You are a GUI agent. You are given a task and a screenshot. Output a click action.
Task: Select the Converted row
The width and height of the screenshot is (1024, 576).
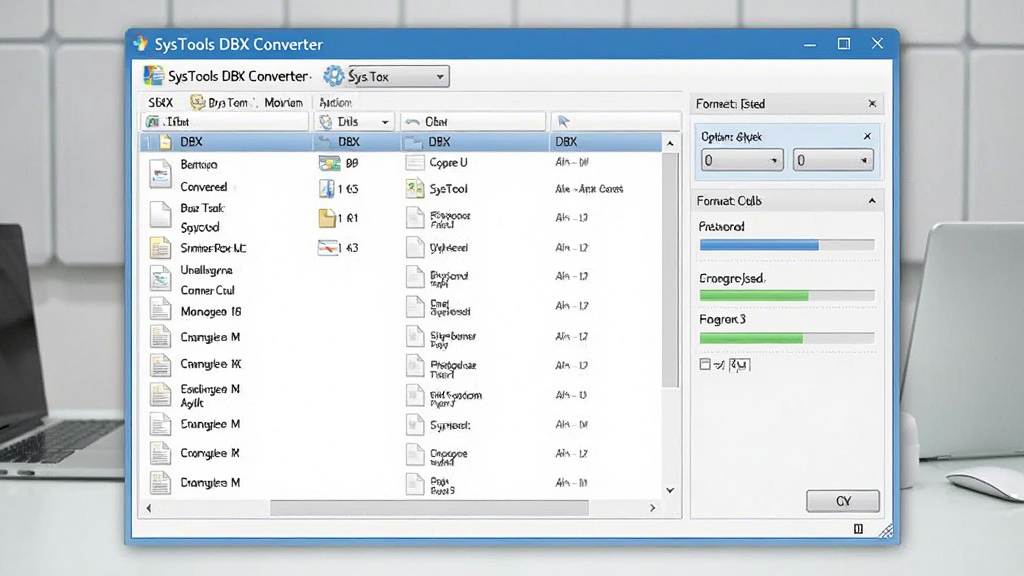click(x=204, y=187)
